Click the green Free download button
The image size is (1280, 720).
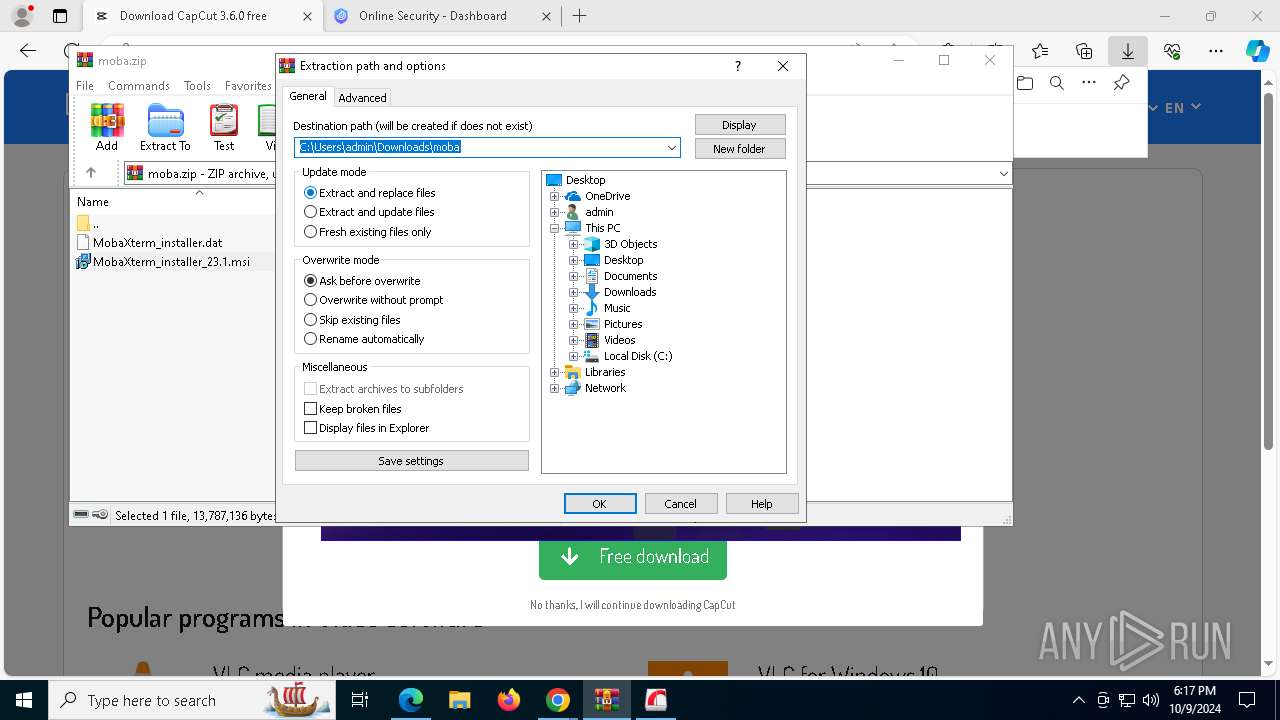click(x=633, y=557)
